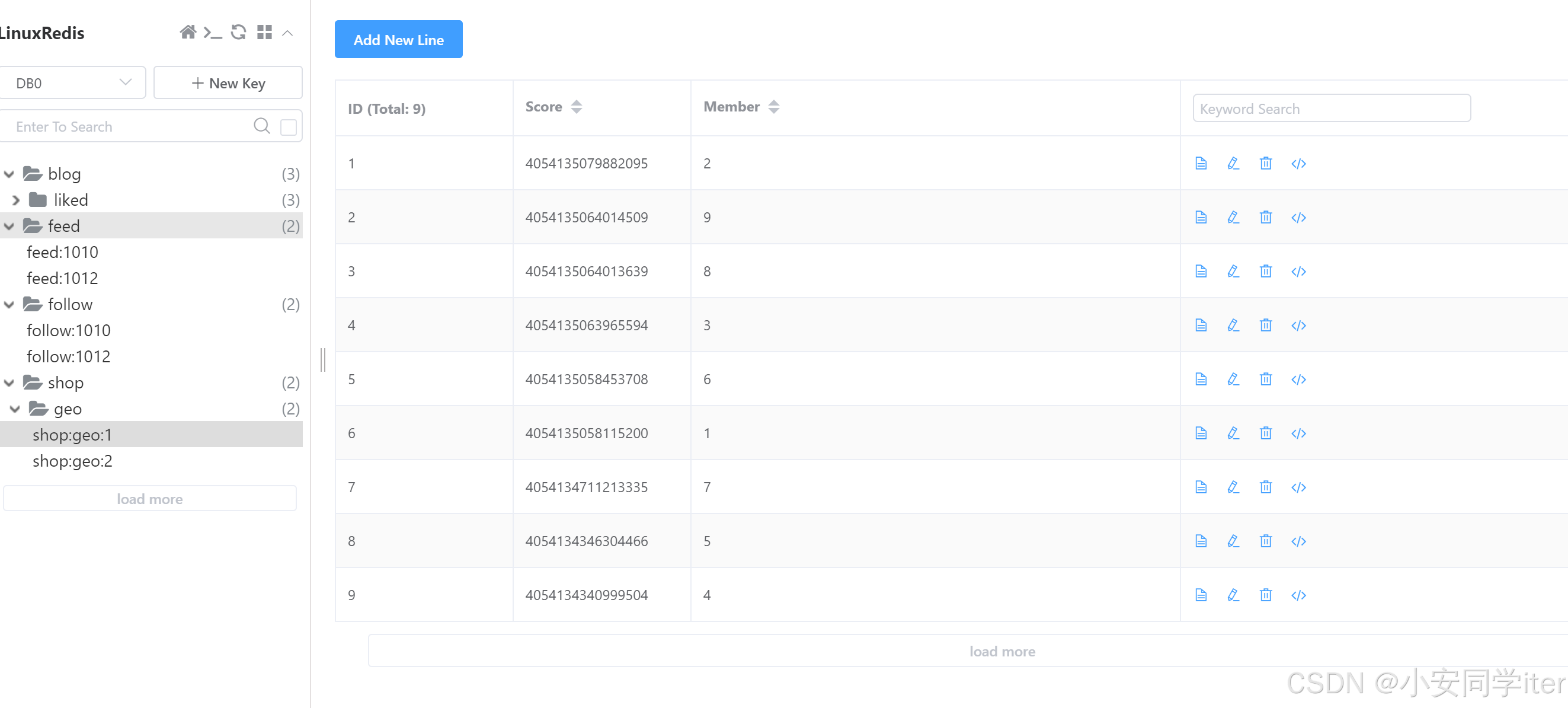Click the Keyword Search input field
Viewport: 1568px width, 708px height.
(x=1331, y=109)
